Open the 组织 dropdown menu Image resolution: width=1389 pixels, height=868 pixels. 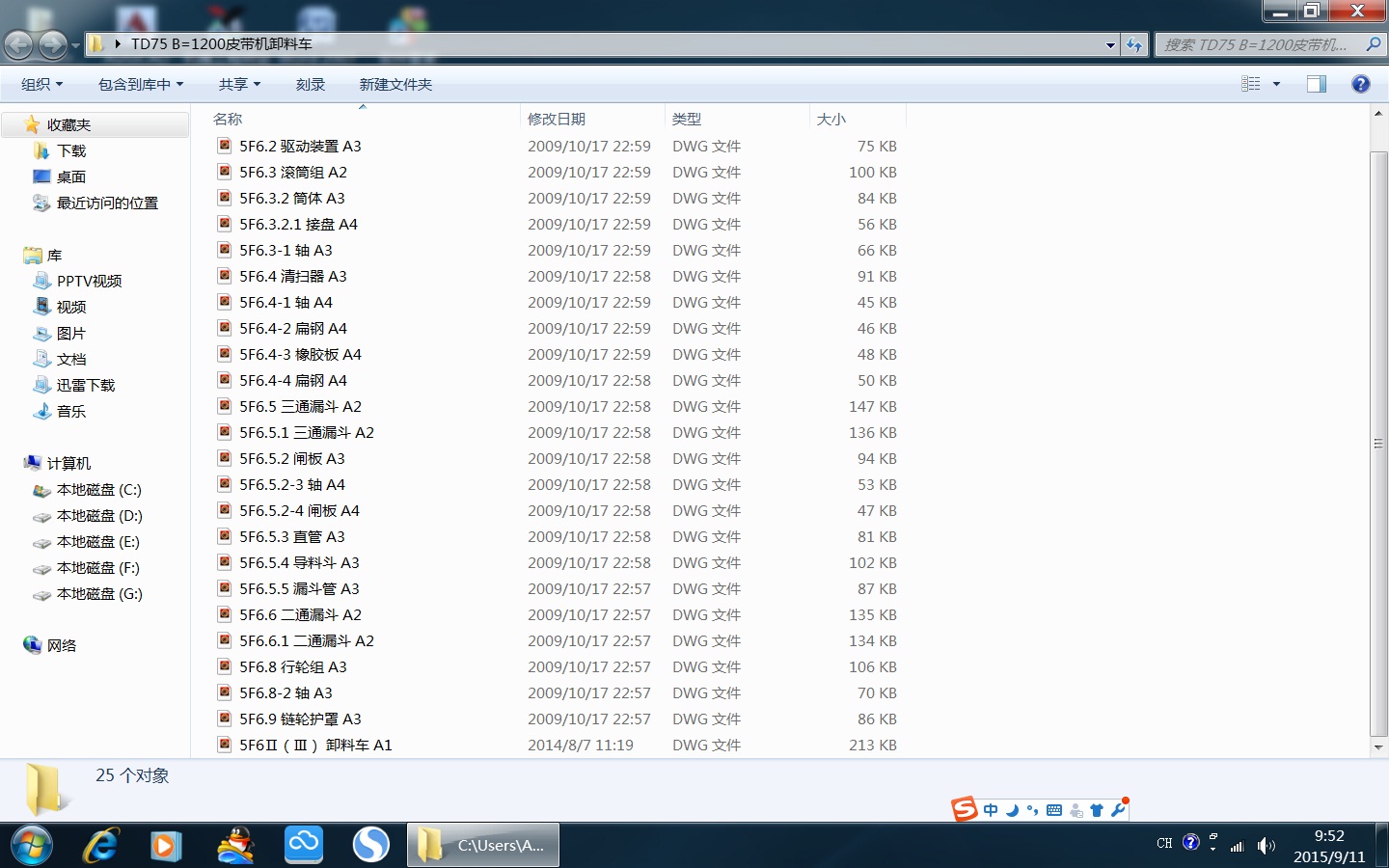[42, 85]
